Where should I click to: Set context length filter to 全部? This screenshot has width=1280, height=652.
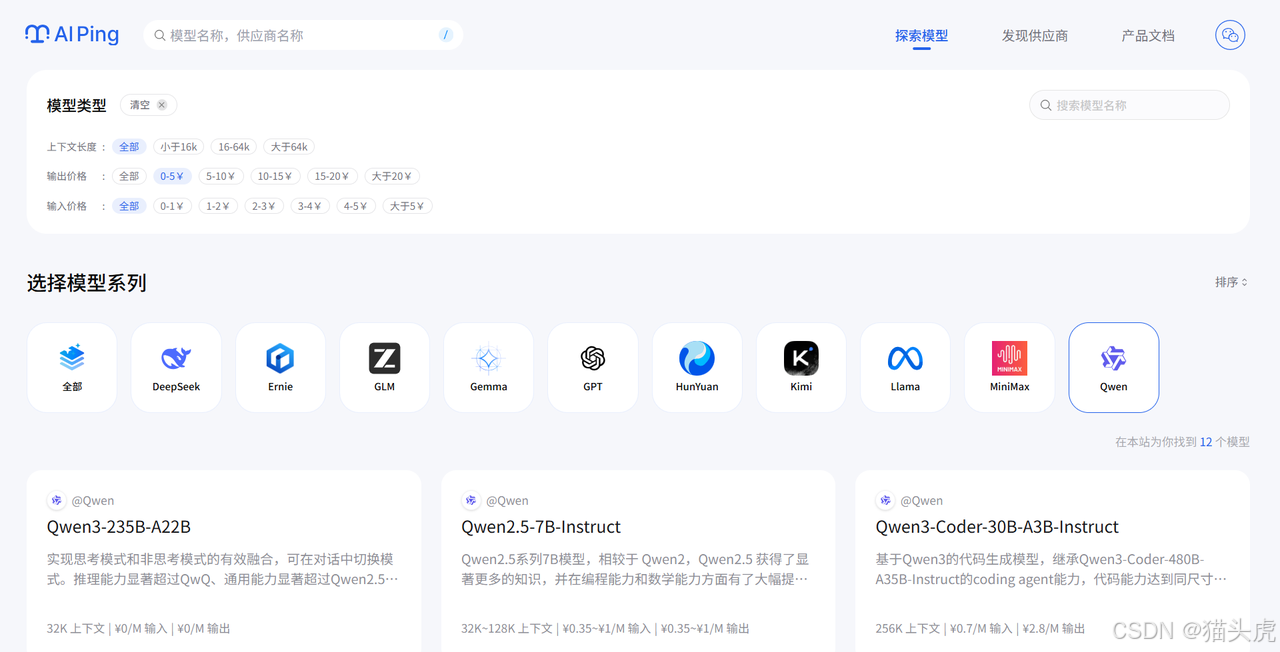pos(129,147)
